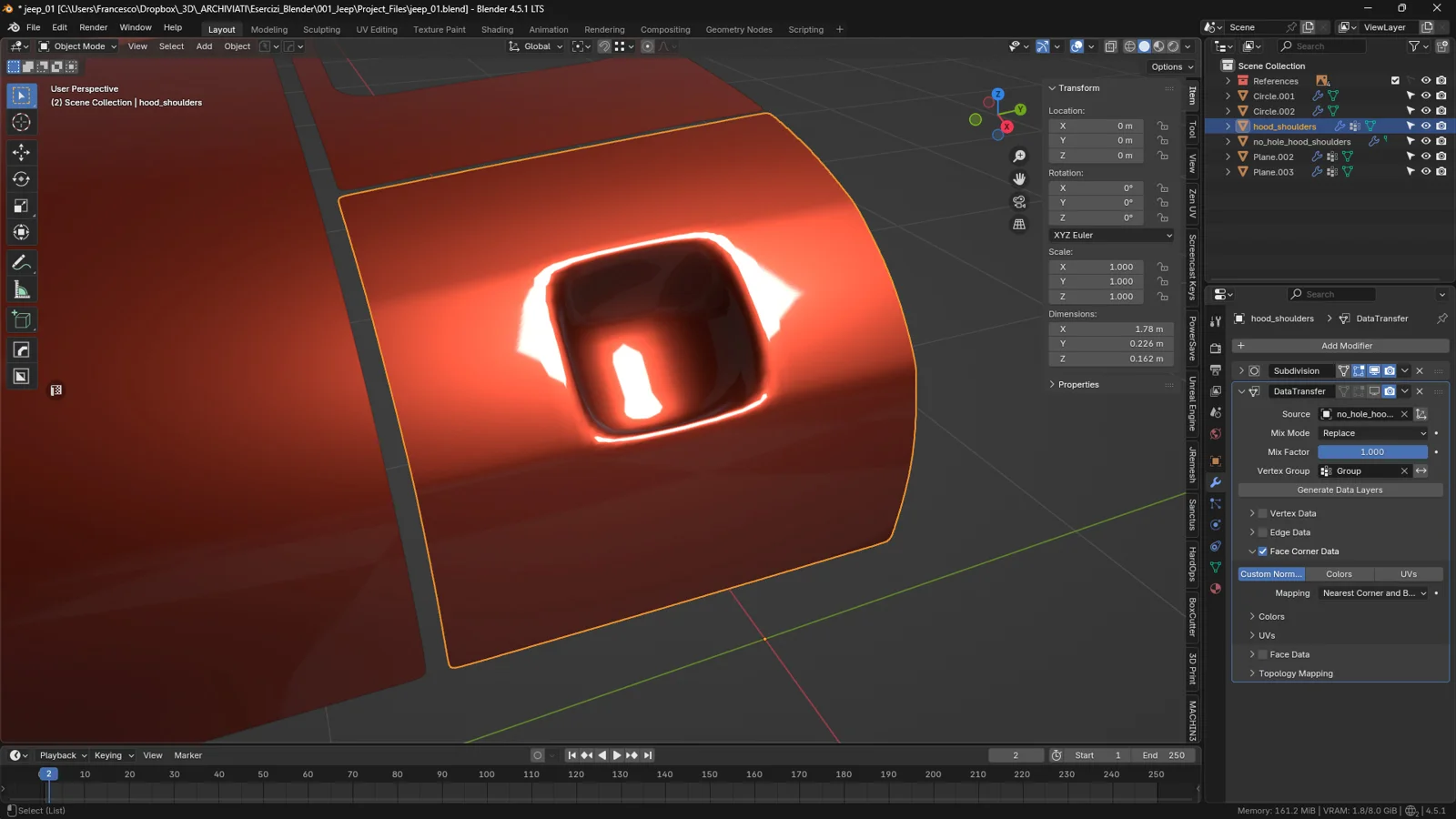Activate the Move tool
Viewport: 1456px width, 819px height.
click(x=22, y=152)
